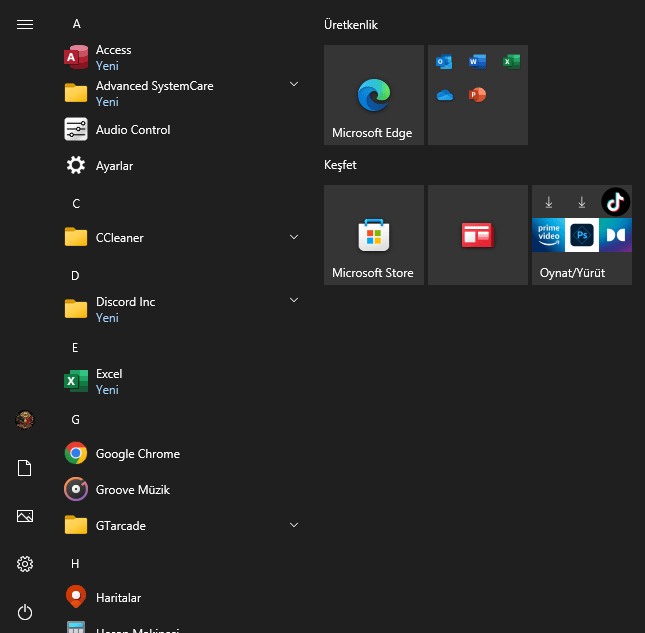Open the Haritalar maps icon
Screen dimensions: 645x633
click(76, 596)
